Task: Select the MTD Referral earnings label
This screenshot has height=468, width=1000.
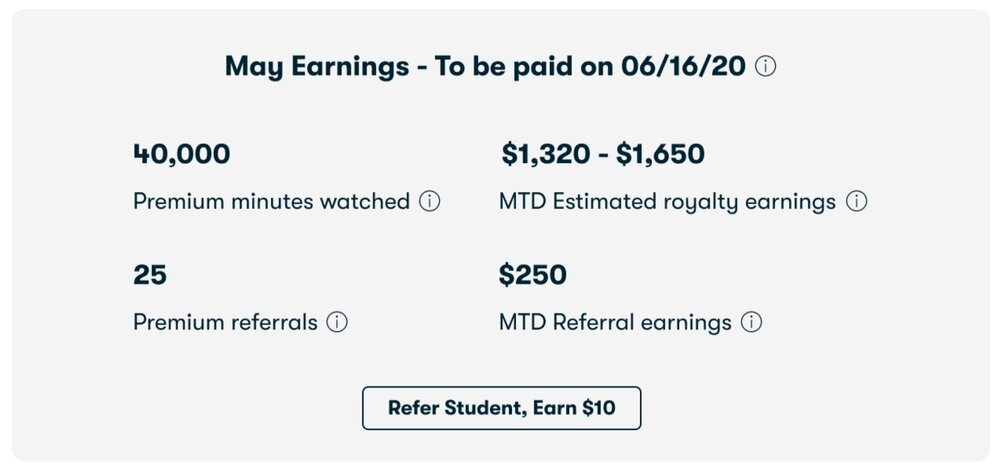Action: click(x=615, y=323)
